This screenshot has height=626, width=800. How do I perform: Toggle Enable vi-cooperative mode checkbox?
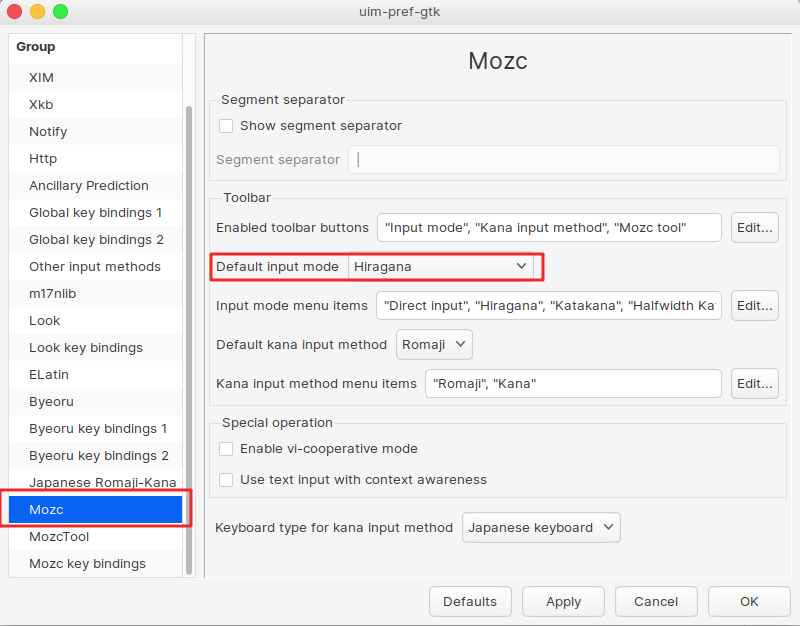tap(226, 448)
